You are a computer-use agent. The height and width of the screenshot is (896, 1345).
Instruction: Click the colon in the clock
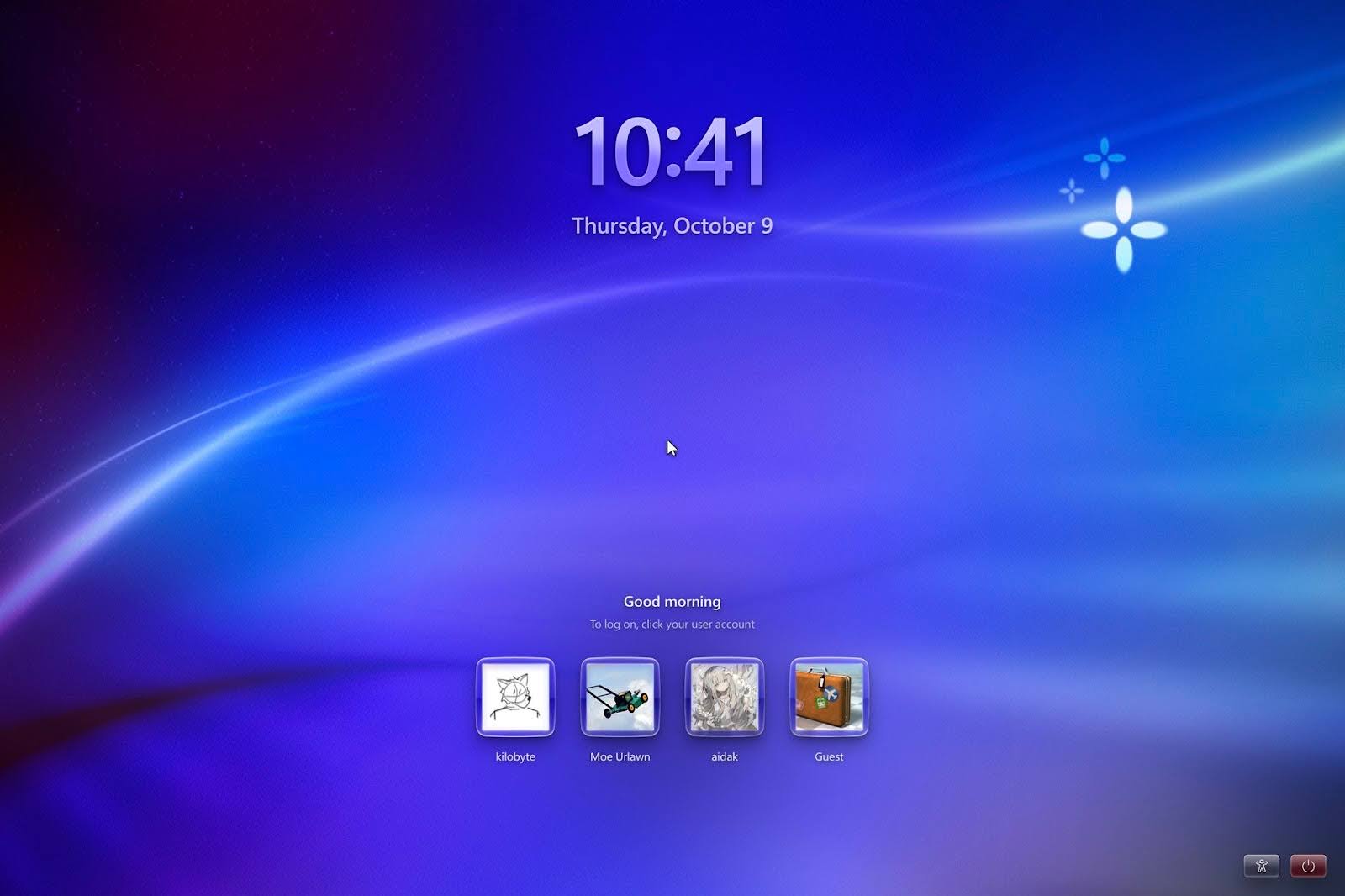(672, 155)
